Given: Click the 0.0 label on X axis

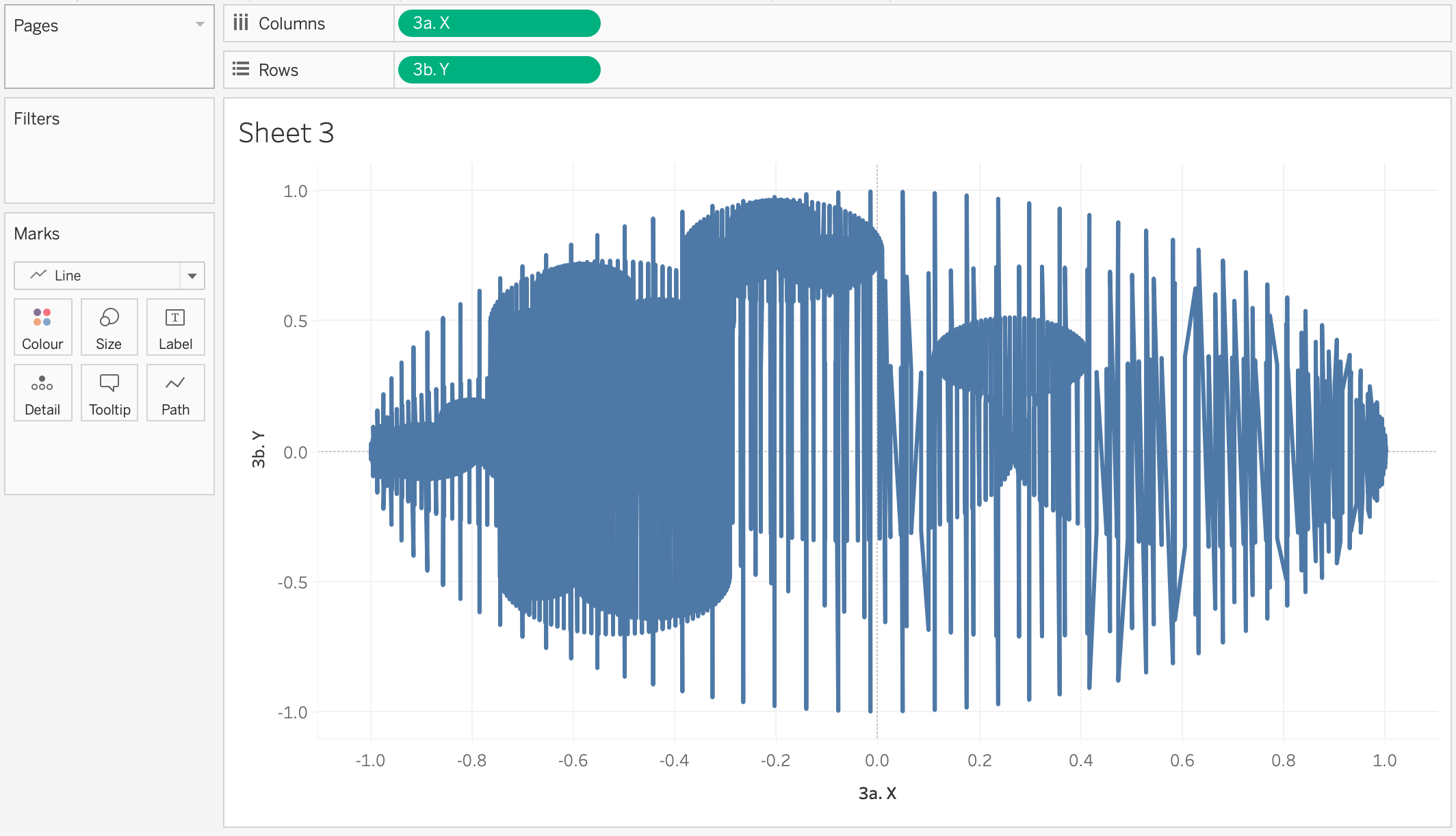Looking at the screenshot, I should click(877, 761).
